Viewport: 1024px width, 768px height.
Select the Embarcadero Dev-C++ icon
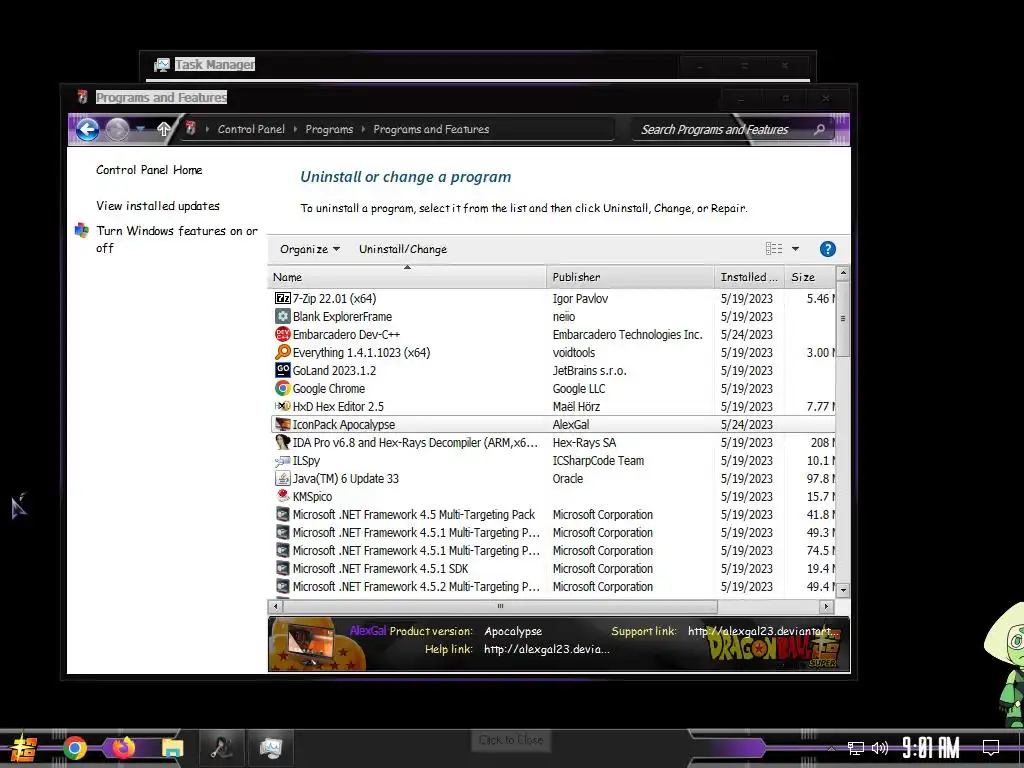point(283,334)
